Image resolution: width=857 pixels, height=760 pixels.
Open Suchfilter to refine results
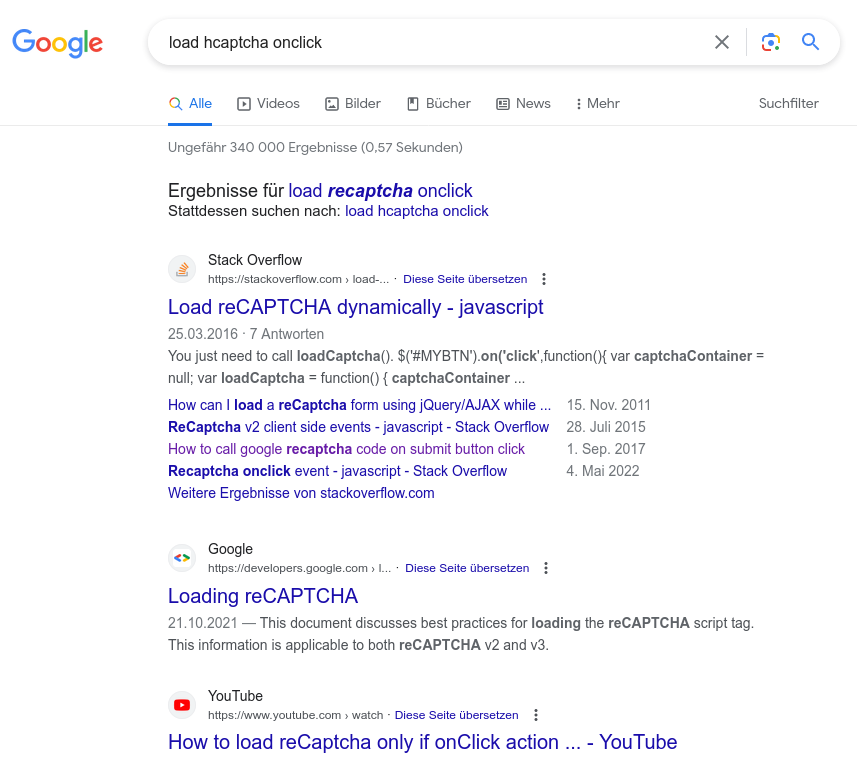pos(788,103)
